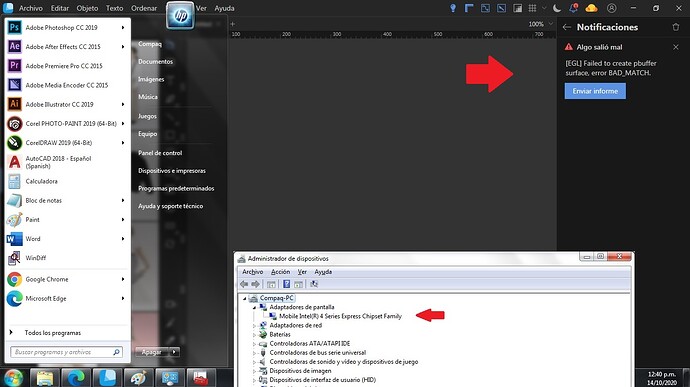
Task: Open the Editar menu
Action: (60, 8)
